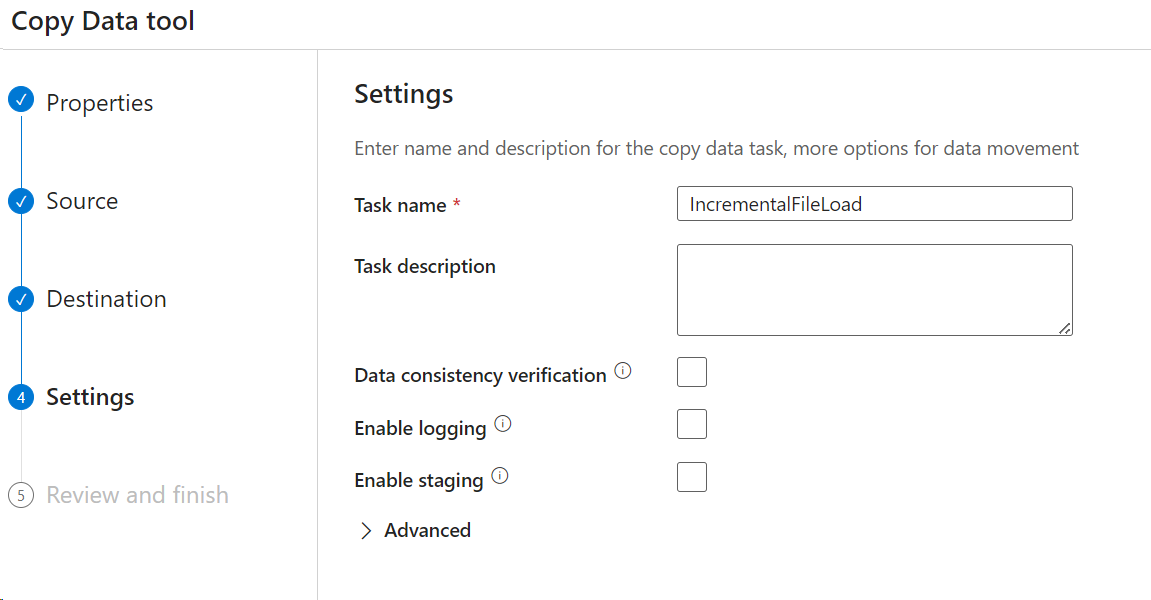Click the Destination step checkmark icon
This screenshot has height=600, width=1151.
point(21,299)
